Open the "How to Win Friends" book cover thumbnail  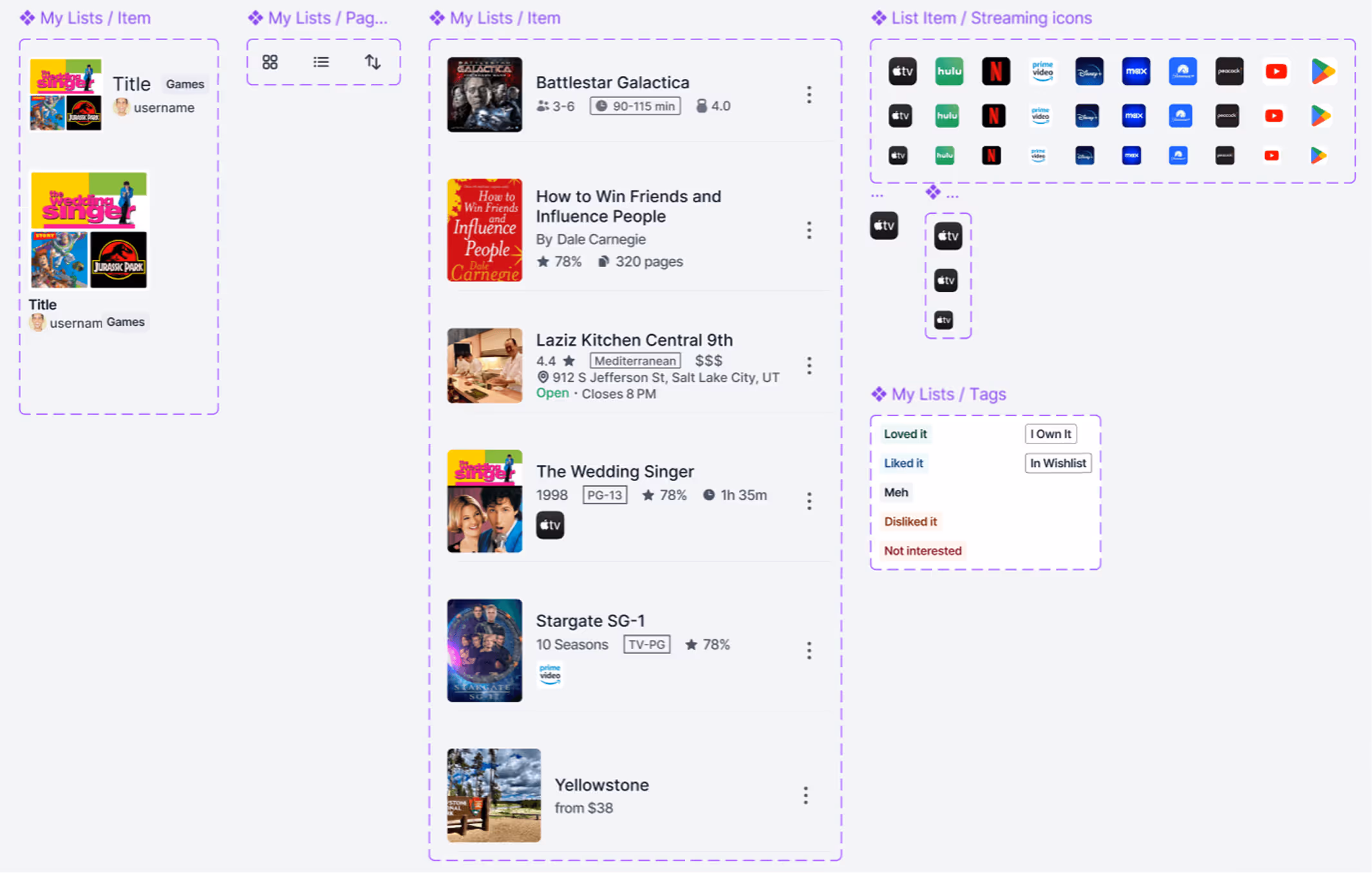point(484,230)
